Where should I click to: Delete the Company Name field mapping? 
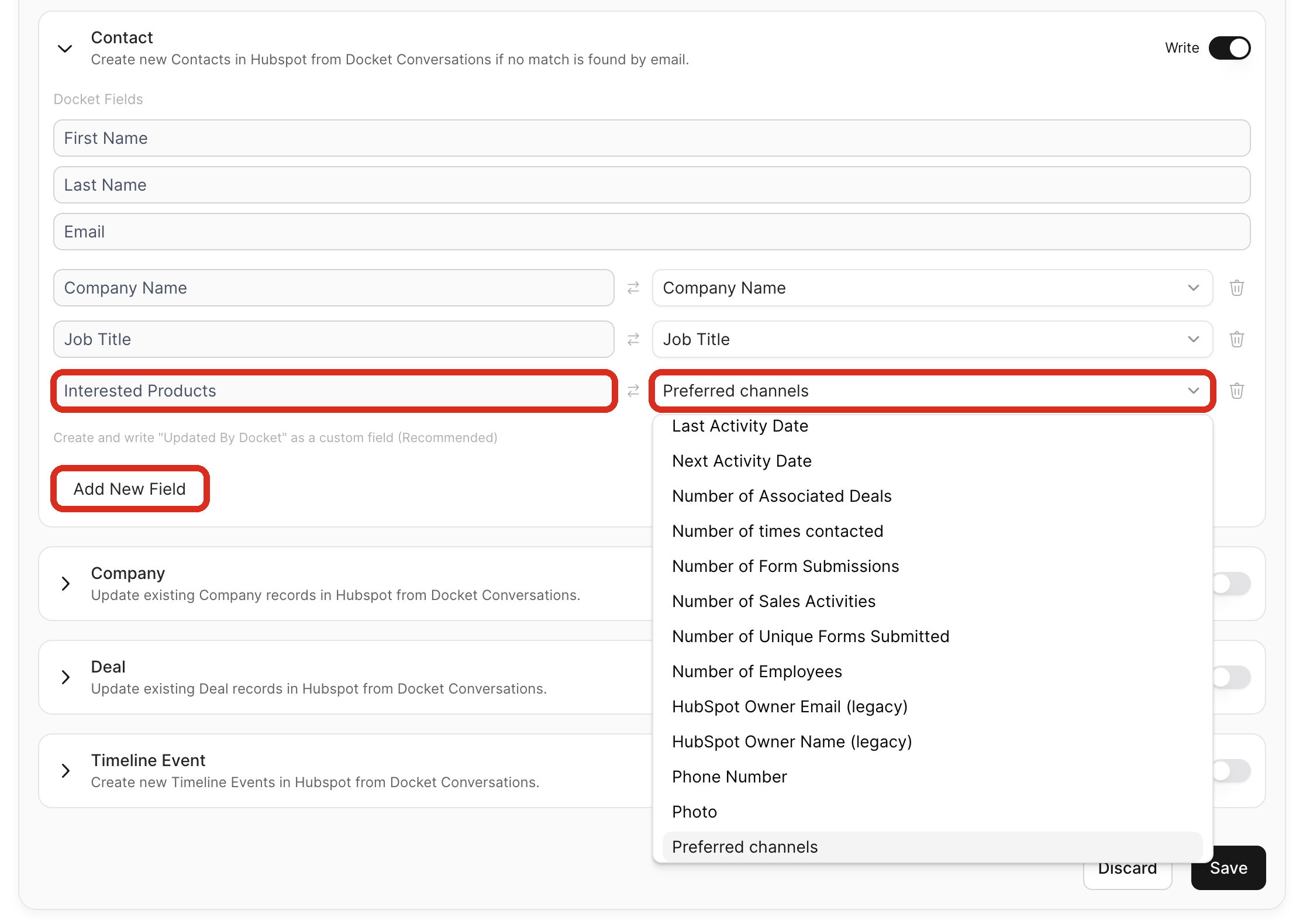coord(1236,288)
